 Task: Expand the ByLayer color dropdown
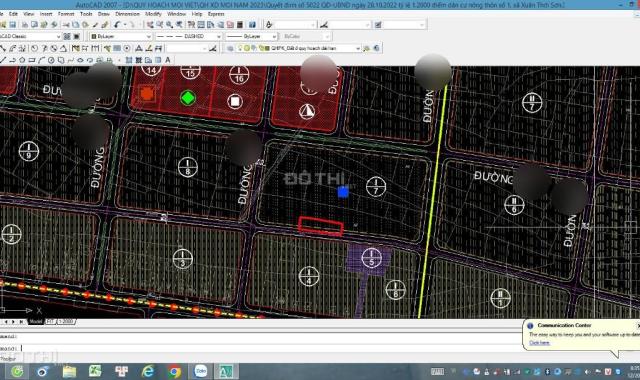click(149, 36)
